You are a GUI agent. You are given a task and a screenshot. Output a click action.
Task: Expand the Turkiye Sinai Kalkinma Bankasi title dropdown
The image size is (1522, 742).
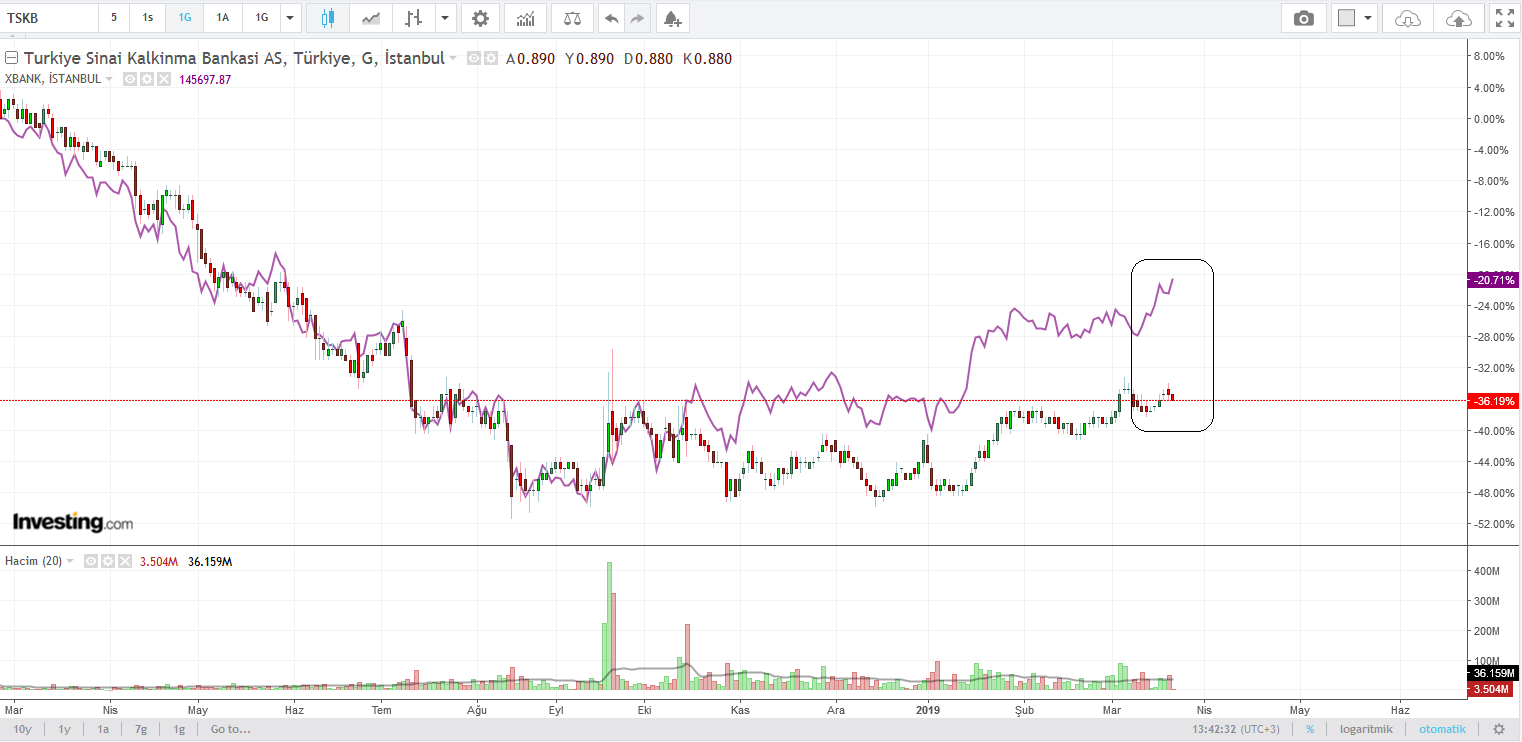[x=453, y=59]
